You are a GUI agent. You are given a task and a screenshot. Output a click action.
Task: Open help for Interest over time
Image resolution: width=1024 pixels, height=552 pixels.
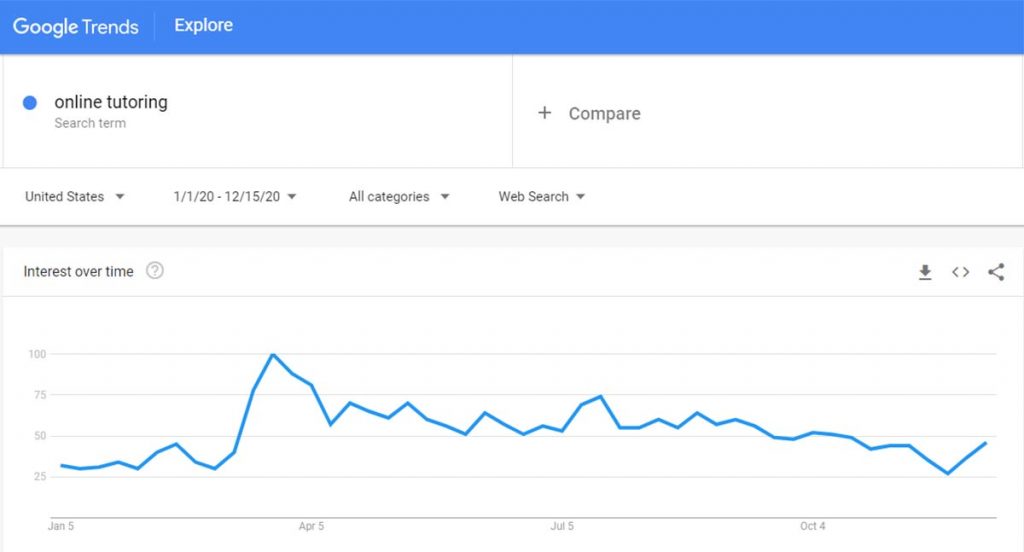(155, 270)
